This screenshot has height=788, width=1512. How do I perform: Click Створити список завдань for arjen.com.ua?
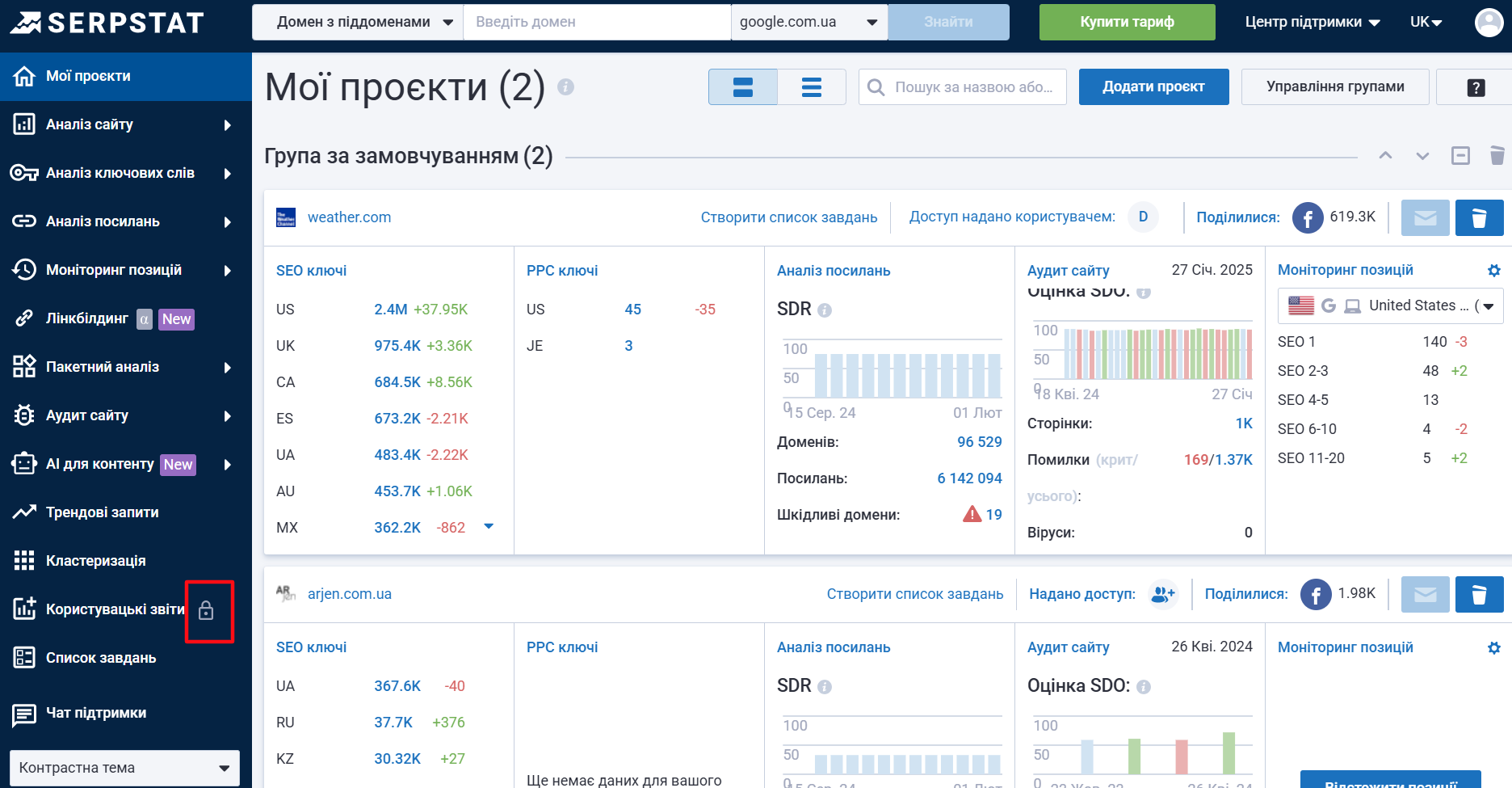click(914, 594)
